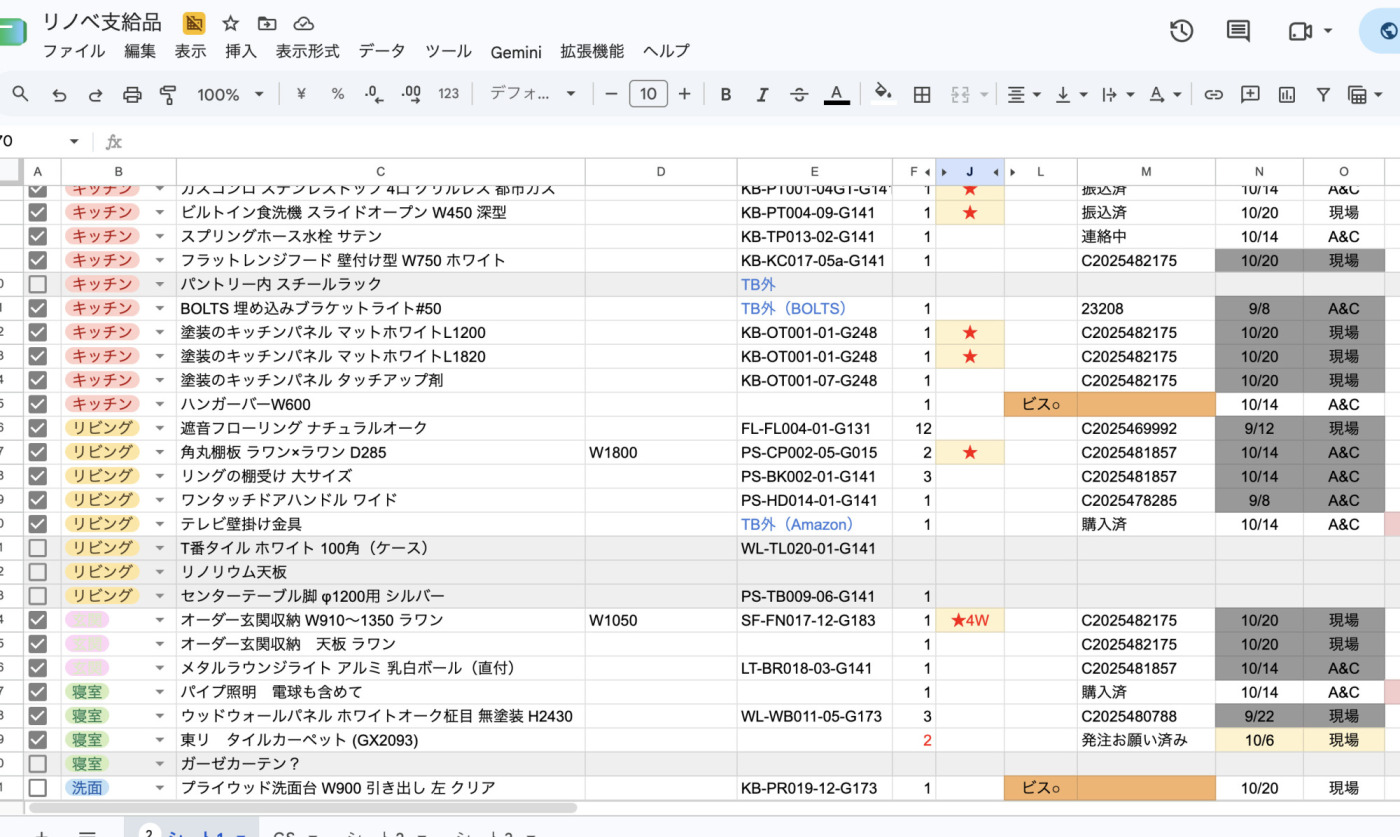Open category dropdown for ハンガーバーW600 row
The image size is (1400, 837).
pos(159,404)
